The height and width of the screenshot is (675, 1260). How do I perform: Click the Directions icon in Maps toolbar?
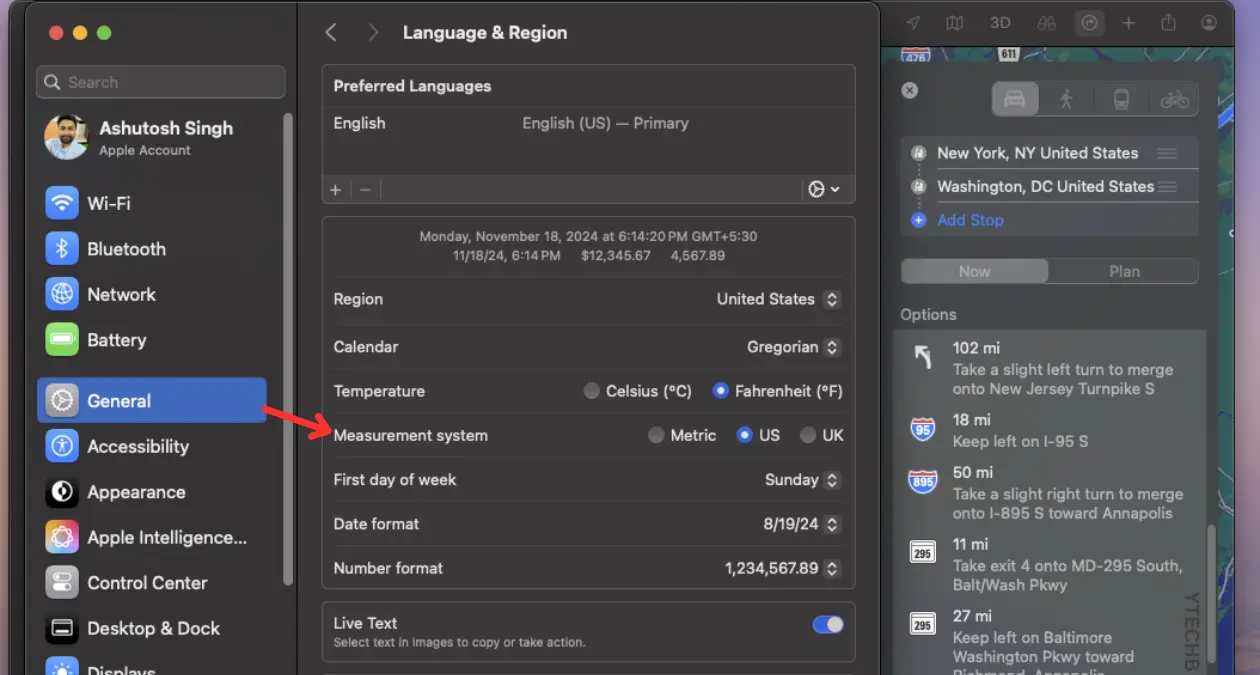1089,23
